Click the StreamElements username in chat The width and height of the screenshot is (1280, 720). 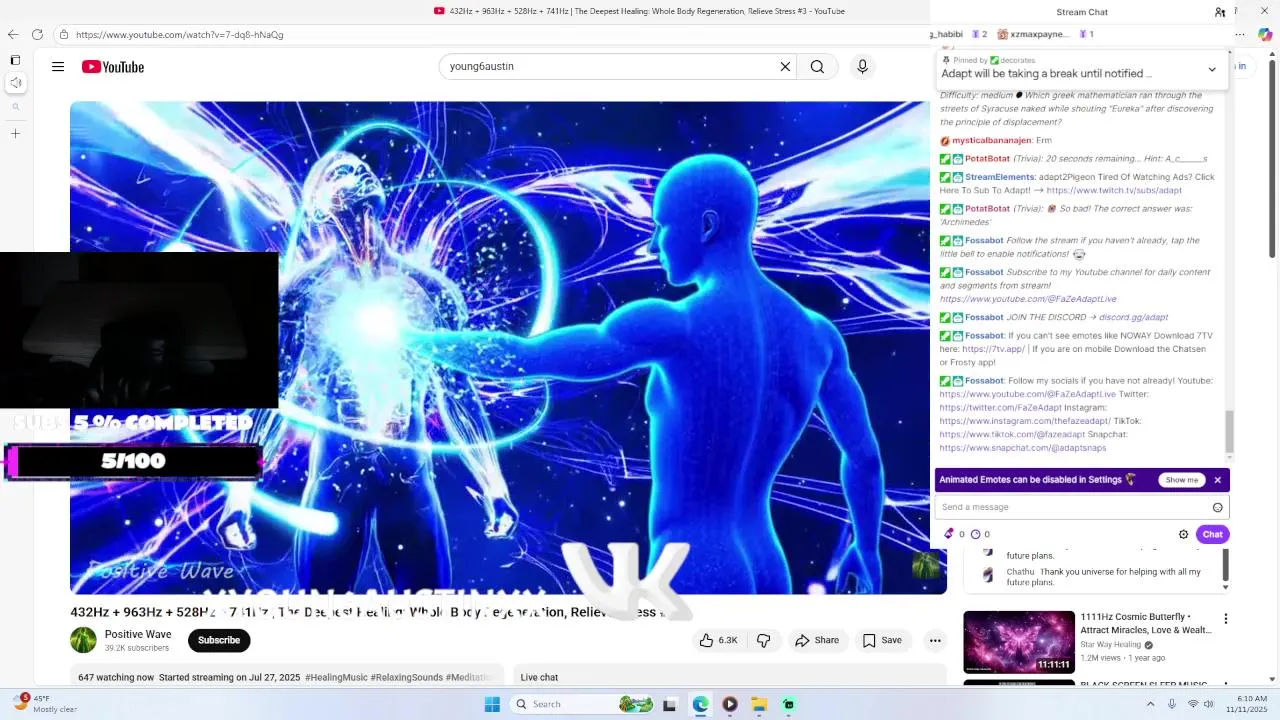tap(999, 177)
